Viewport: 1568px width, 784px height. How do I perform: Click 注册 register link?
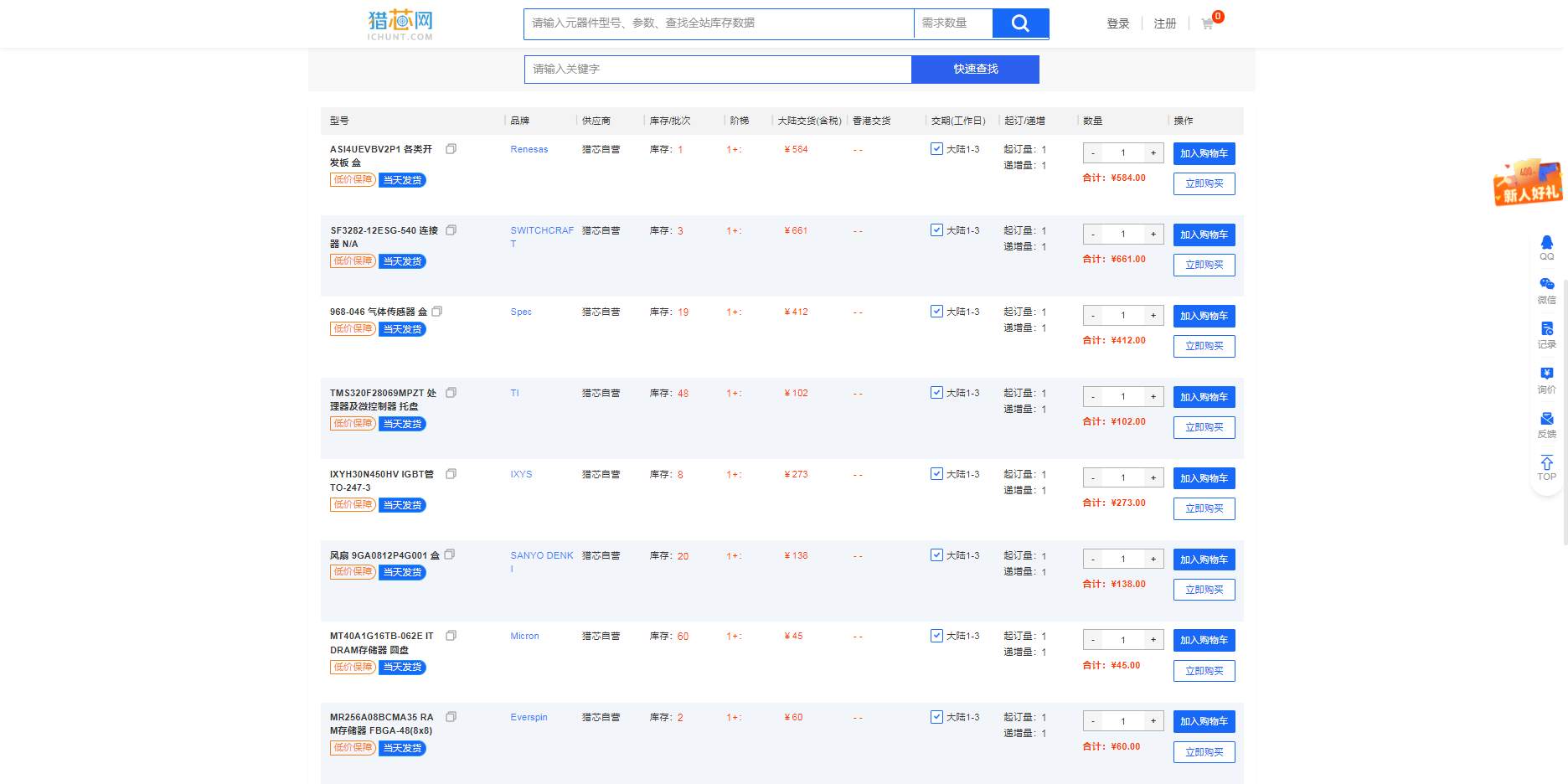pos(1165,24)
